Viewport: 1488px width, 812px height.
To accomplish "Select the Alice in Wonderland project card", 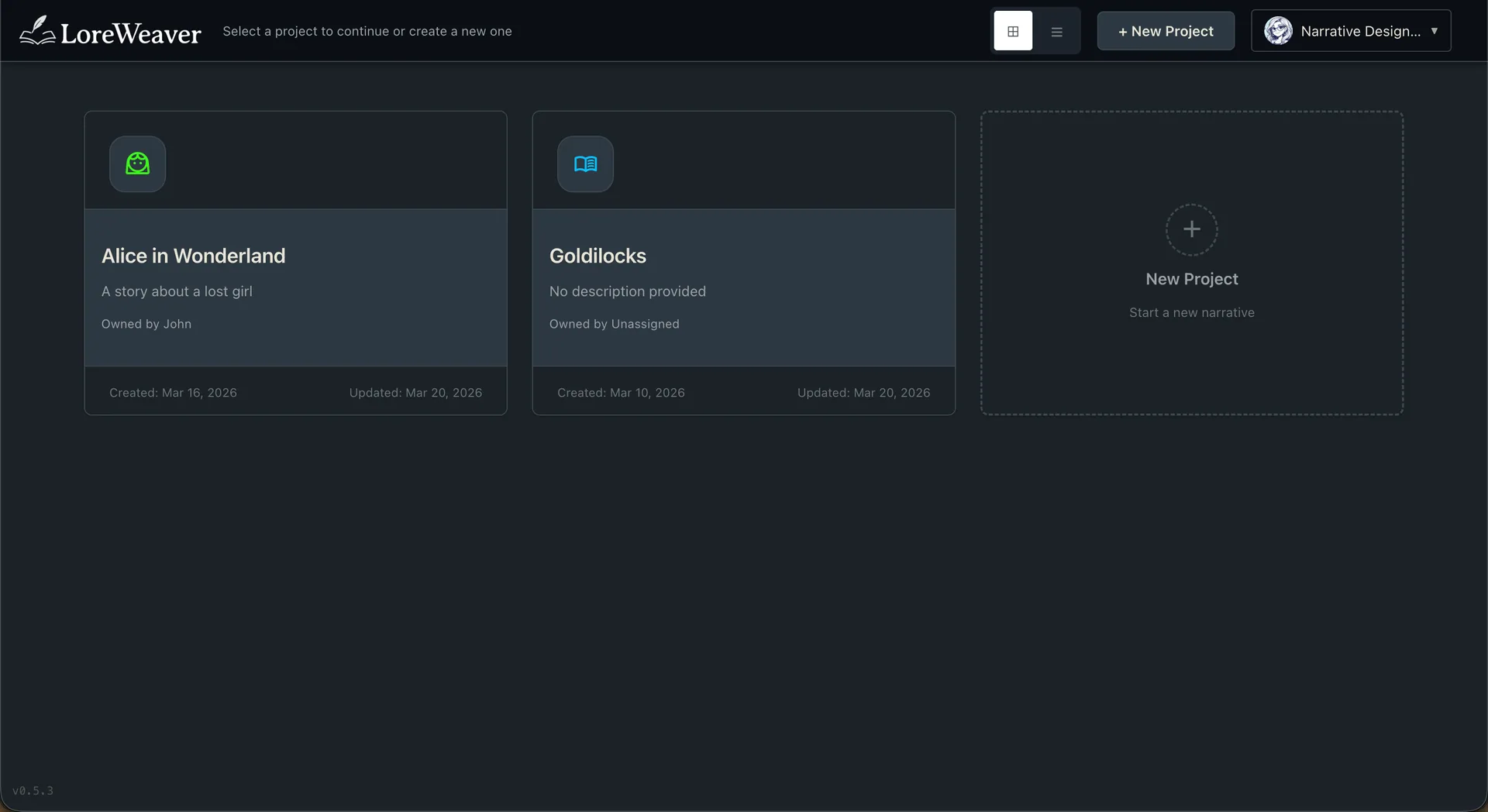I will pyautogui.click(x=295, y=263).
